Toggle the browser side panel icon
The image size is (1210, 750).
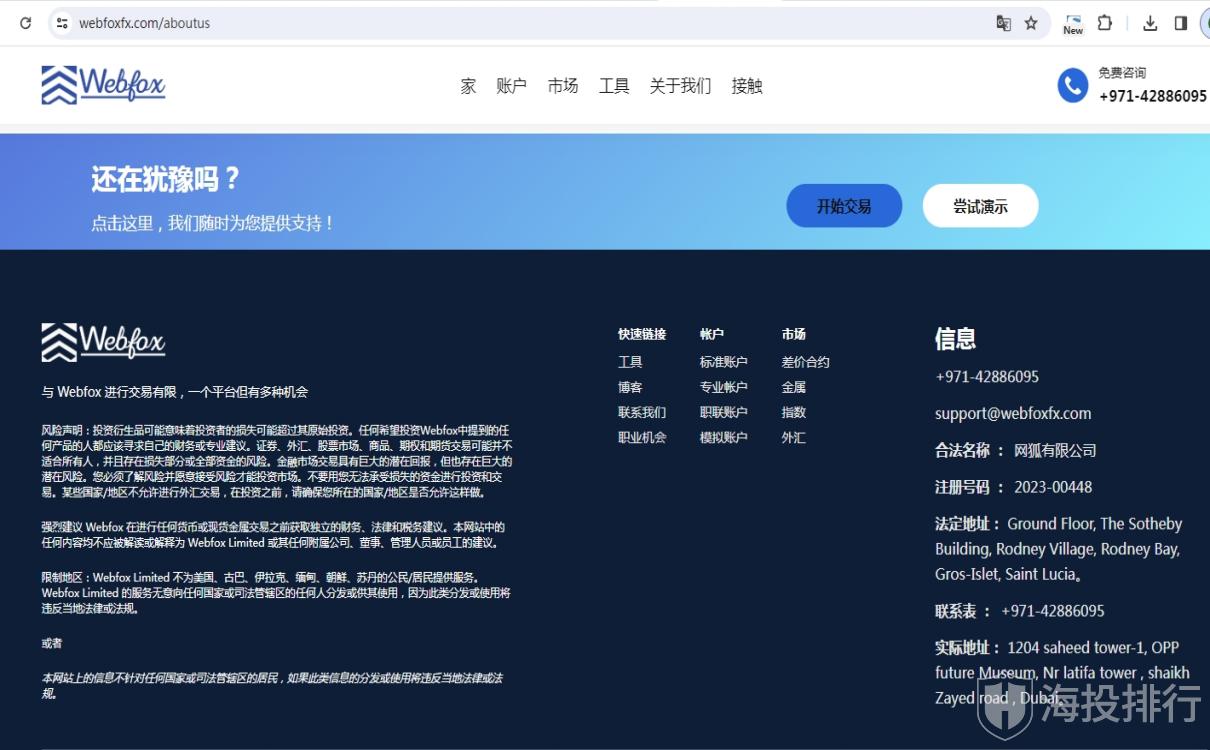pos(1181,23)
